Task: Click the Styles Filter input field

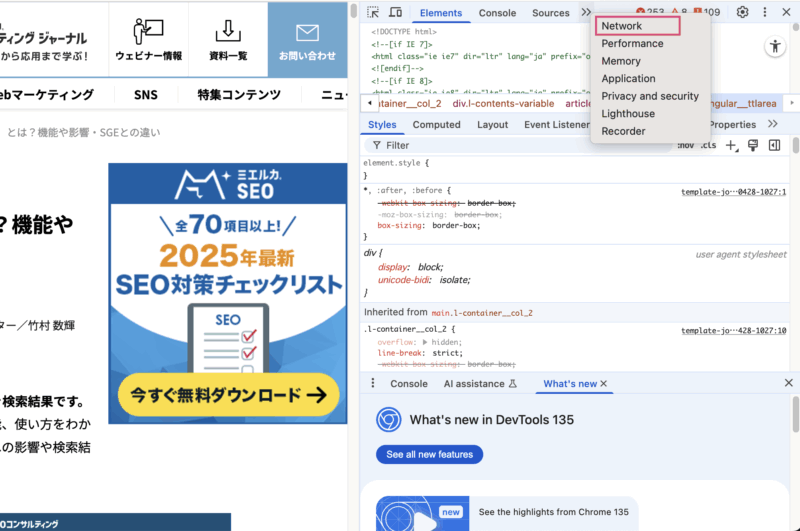Action: [518, 145]
